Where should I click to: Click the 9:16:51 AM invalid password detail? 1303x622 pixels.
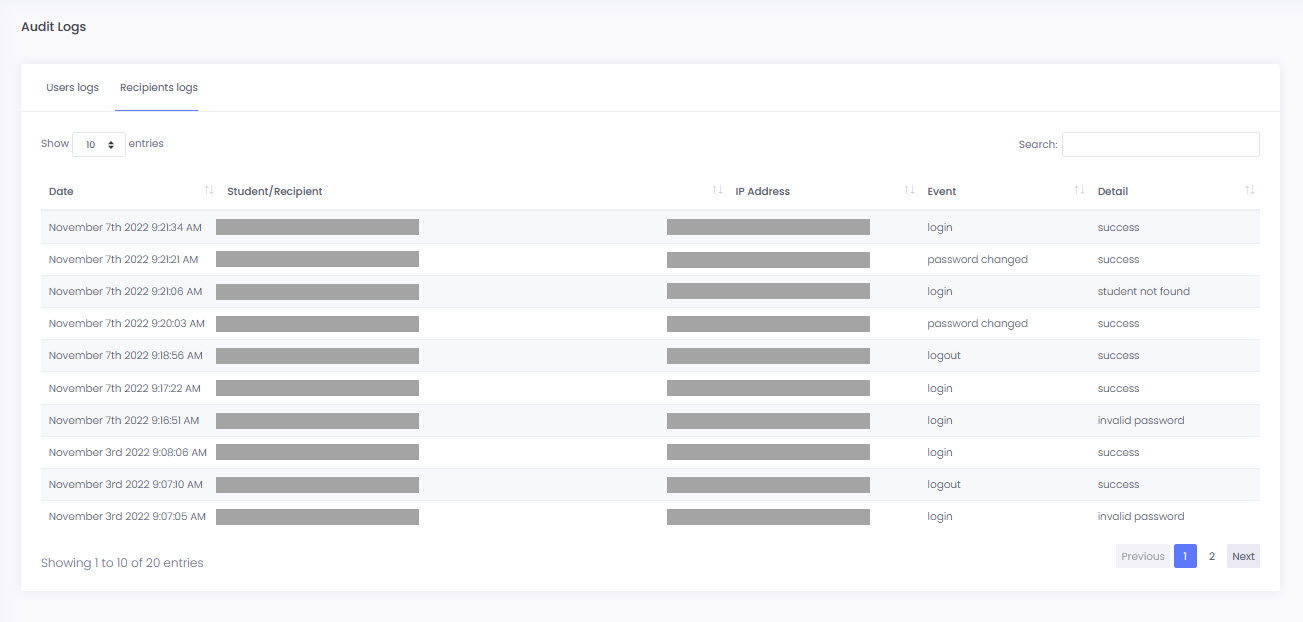click(1140, 421)
